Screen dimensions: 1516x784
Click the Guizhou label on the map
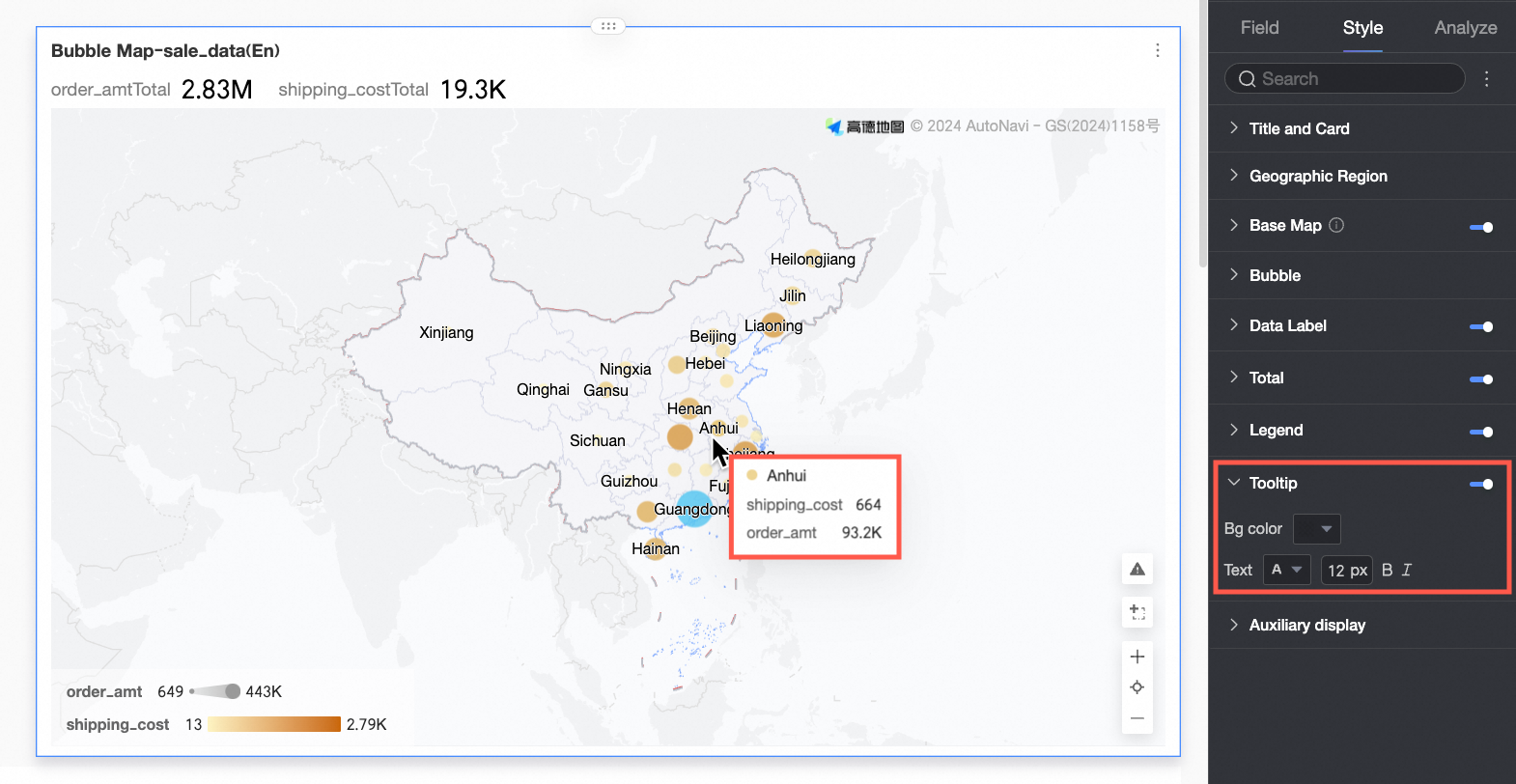pyautogui.click(x=629, y=481)
